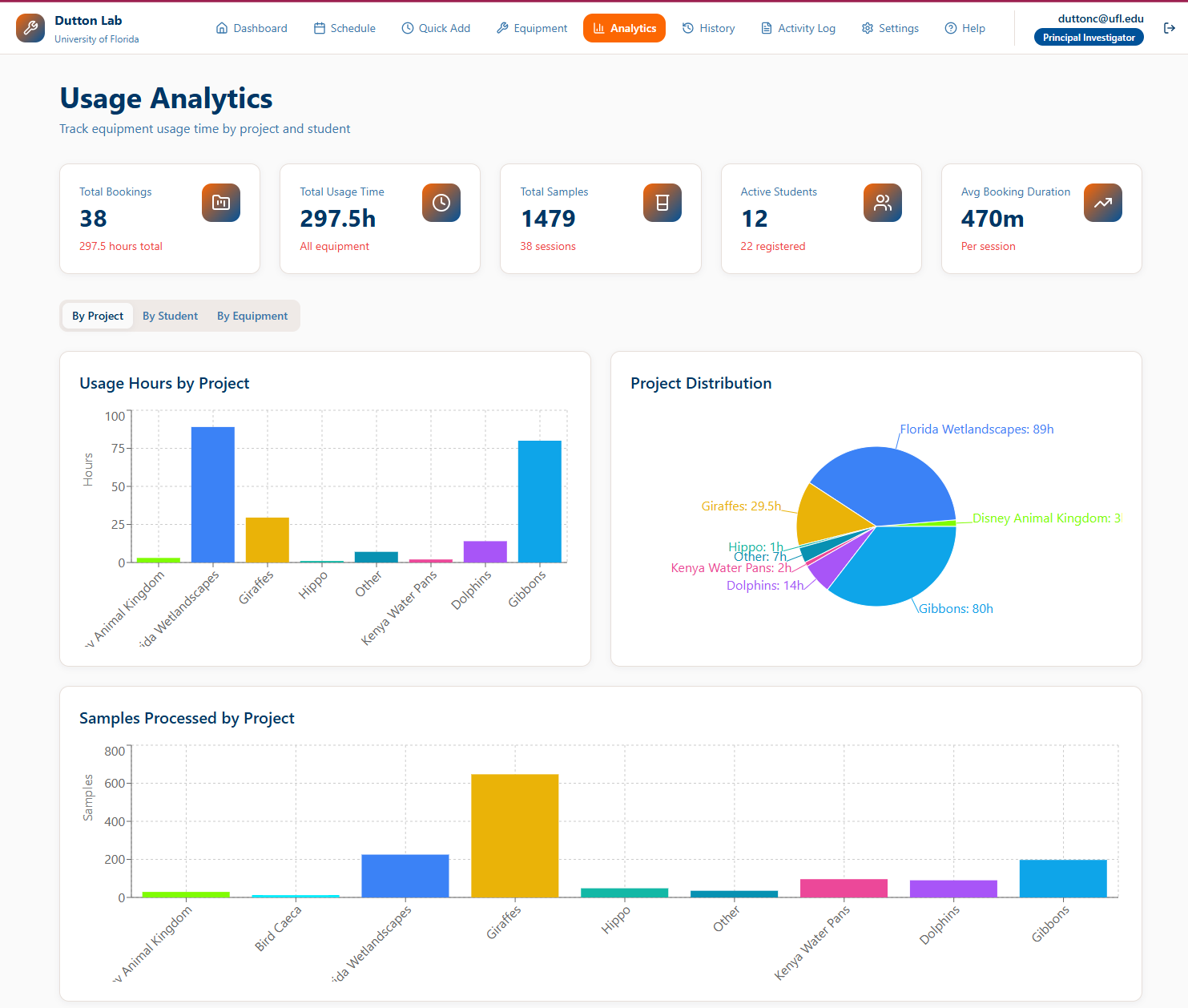
Task: Click the Active Students people icon
Action: tap(882, 203)
